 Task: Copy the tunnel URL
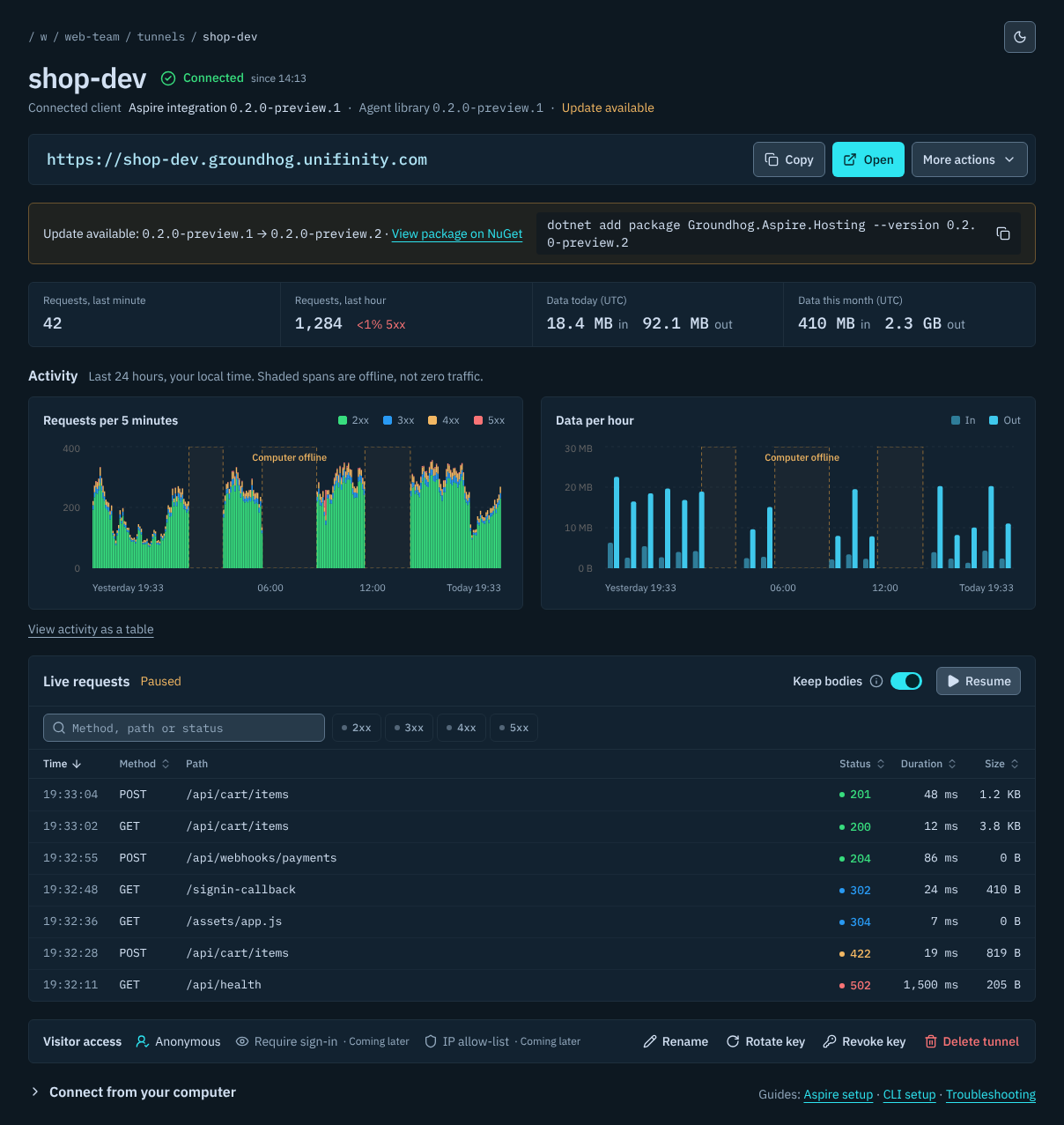[x=789, y=159]
